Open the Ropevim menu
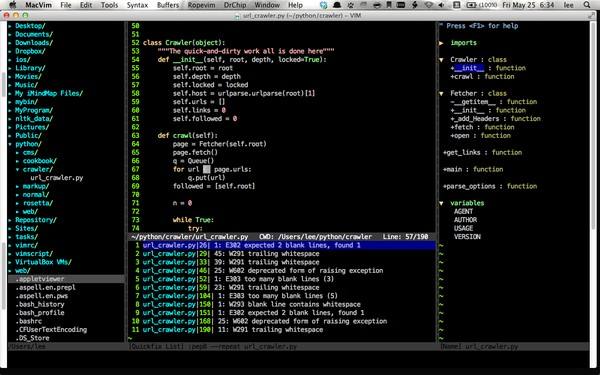Image resolution: width=600 pixels, height=375 pixels. [x=202, y=5]
